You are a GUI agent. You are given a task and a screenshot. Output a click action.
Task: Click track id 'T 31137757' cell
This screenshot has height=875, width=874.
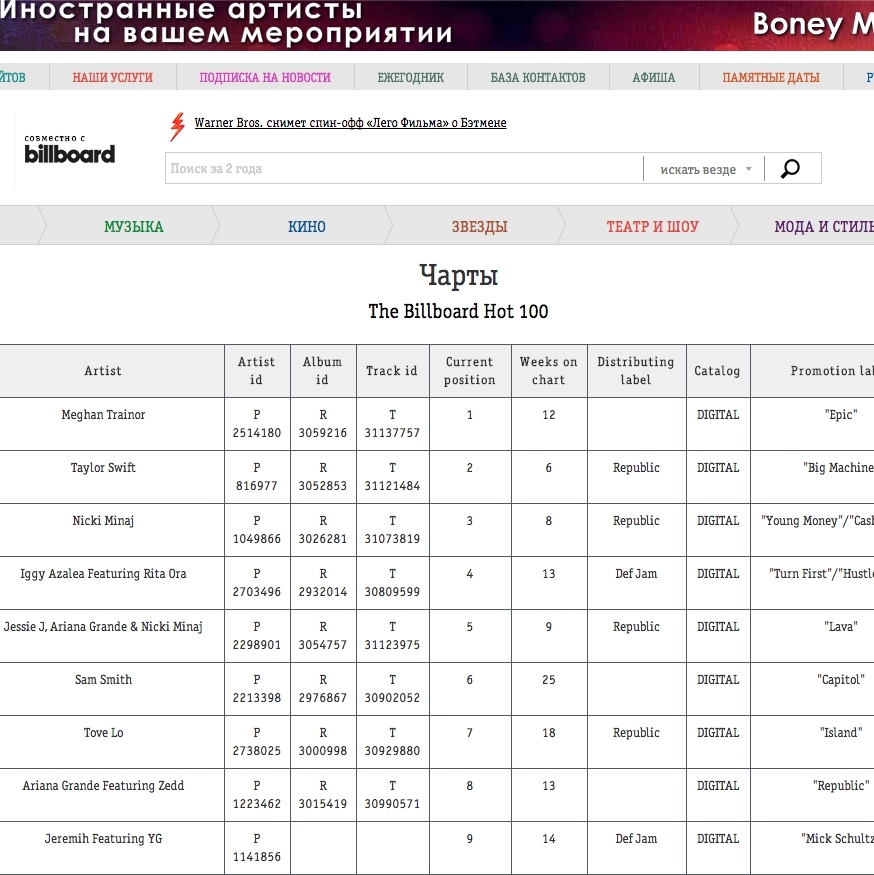click(x=392, y=424)
